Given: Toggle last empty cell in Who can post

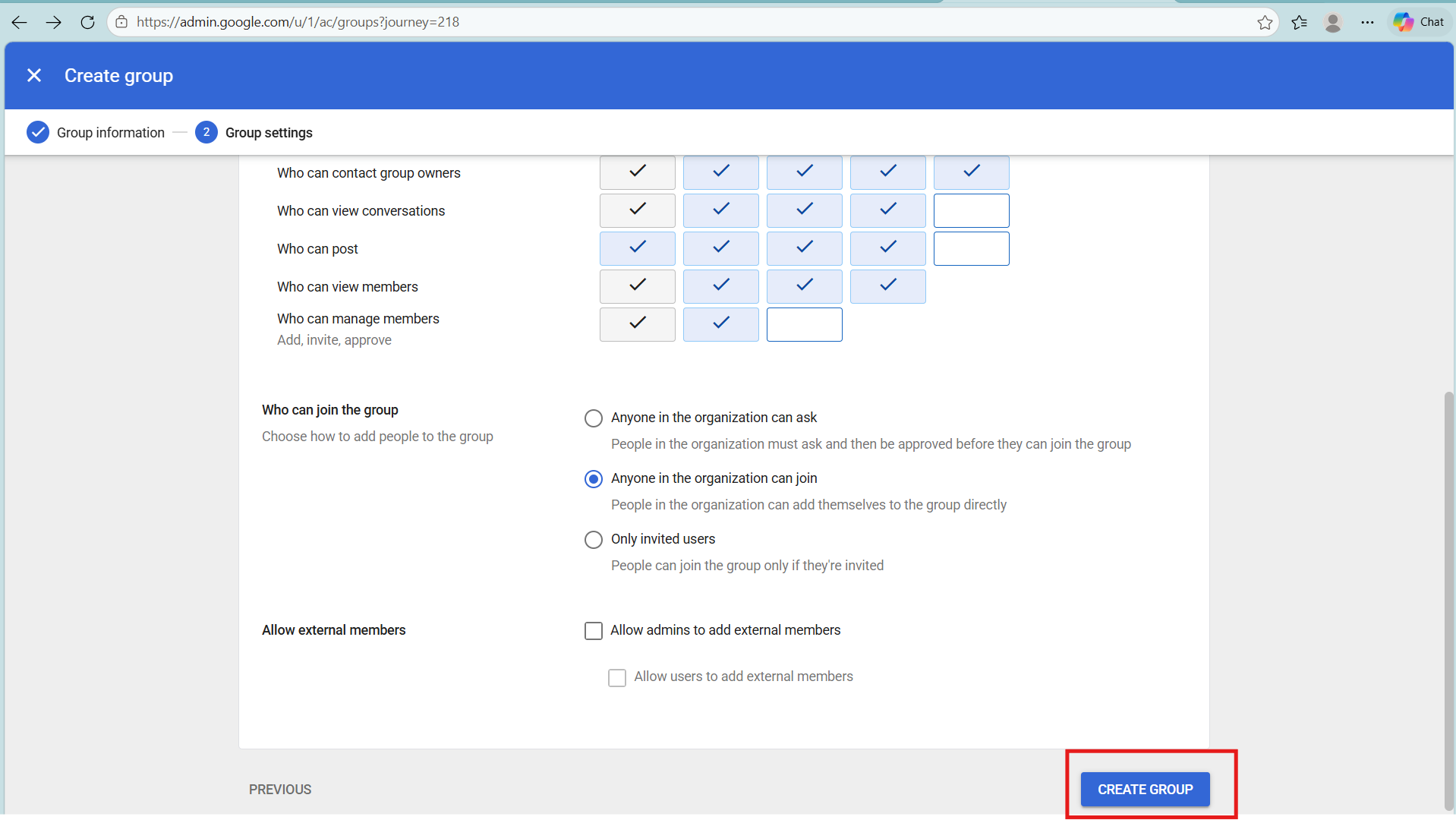Looking at the screenshot, I should (971, 248).
